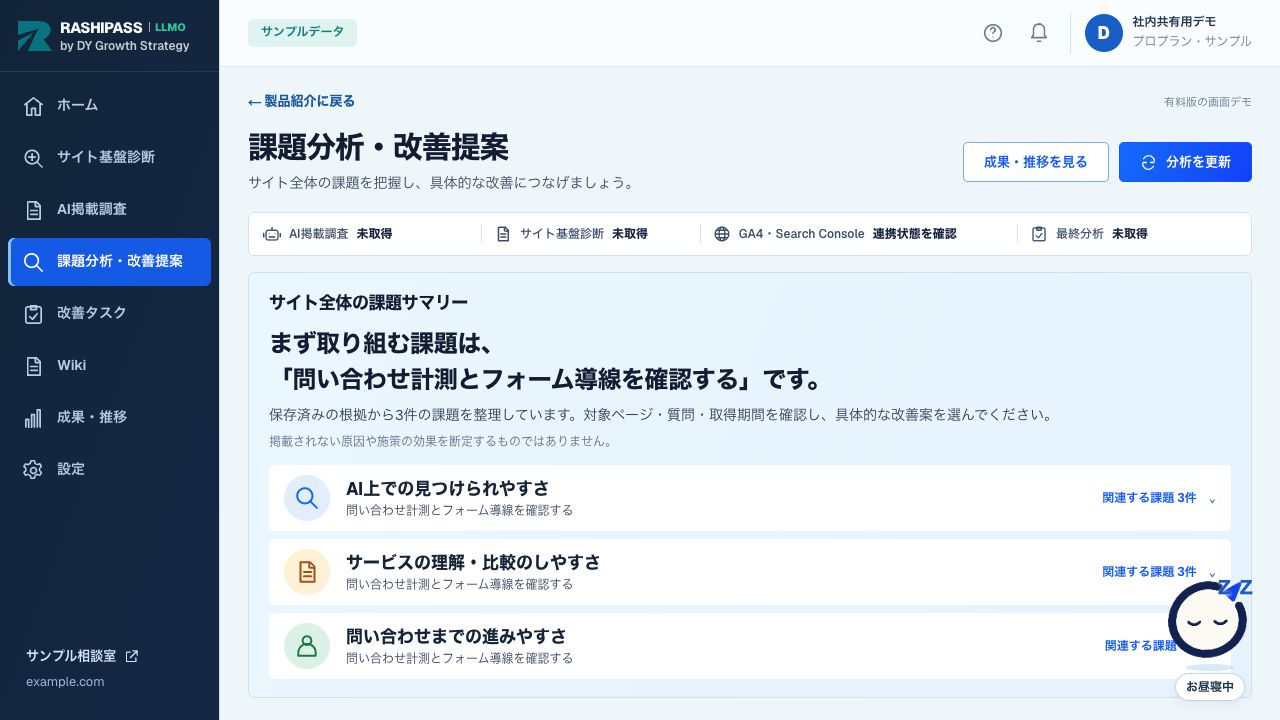Expand 関連する課題 3件 for サービスの理解・比較のしやすさ

1159,572
